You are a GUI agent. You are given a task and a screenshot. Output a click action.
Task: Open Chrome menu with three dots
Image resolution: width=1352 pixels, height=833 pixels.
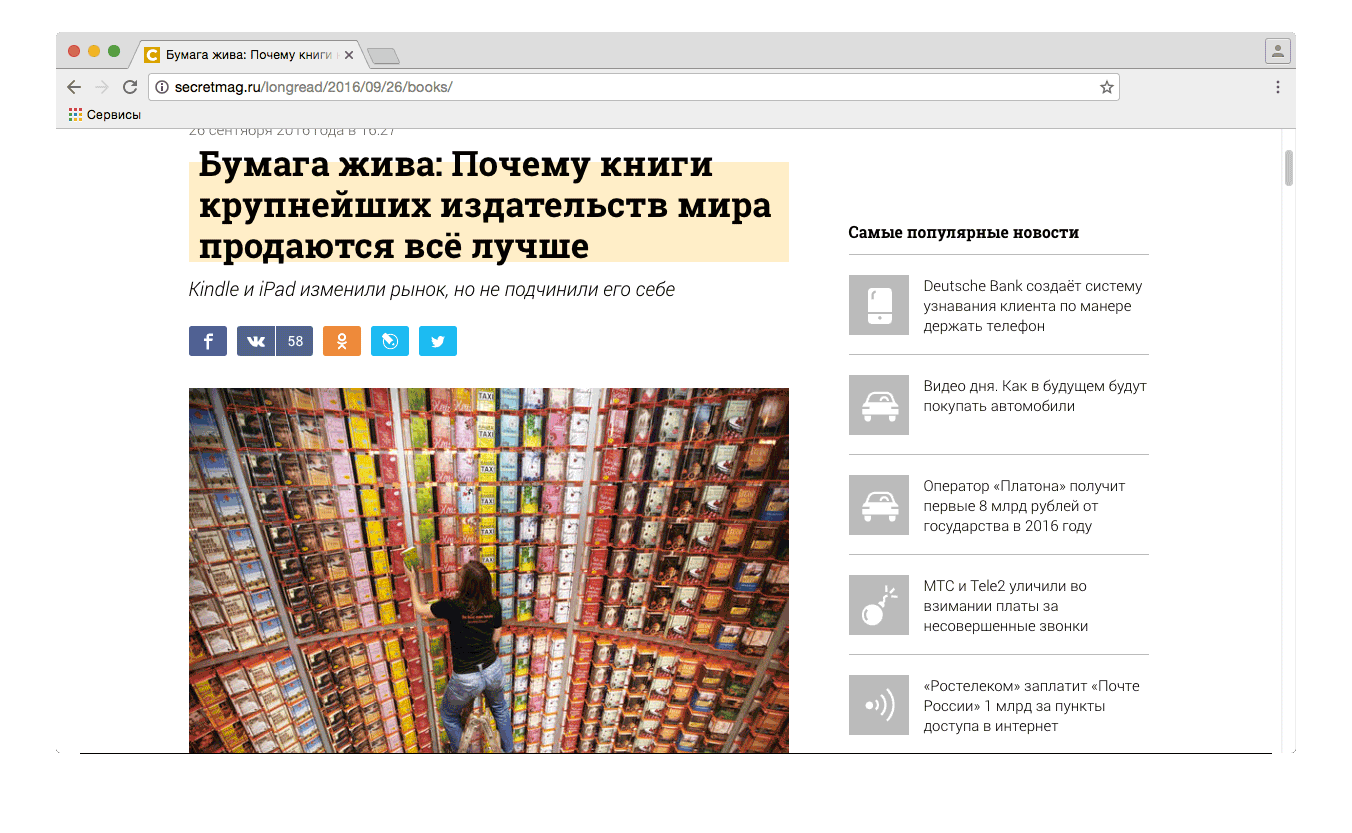tap(1277, 87)
